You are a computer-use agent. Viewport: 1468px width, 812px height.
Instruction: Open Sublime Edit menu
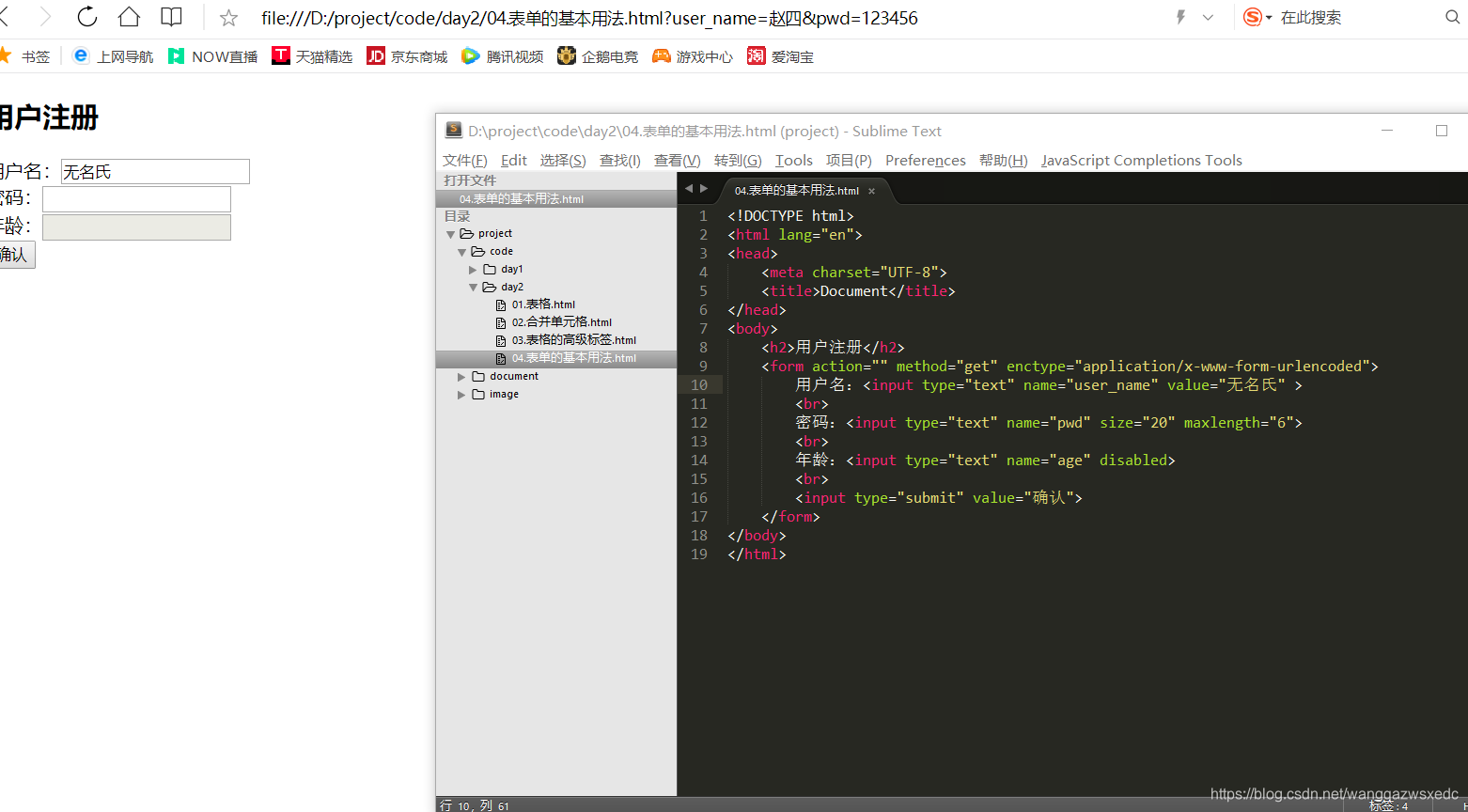(x=514, y=160)
